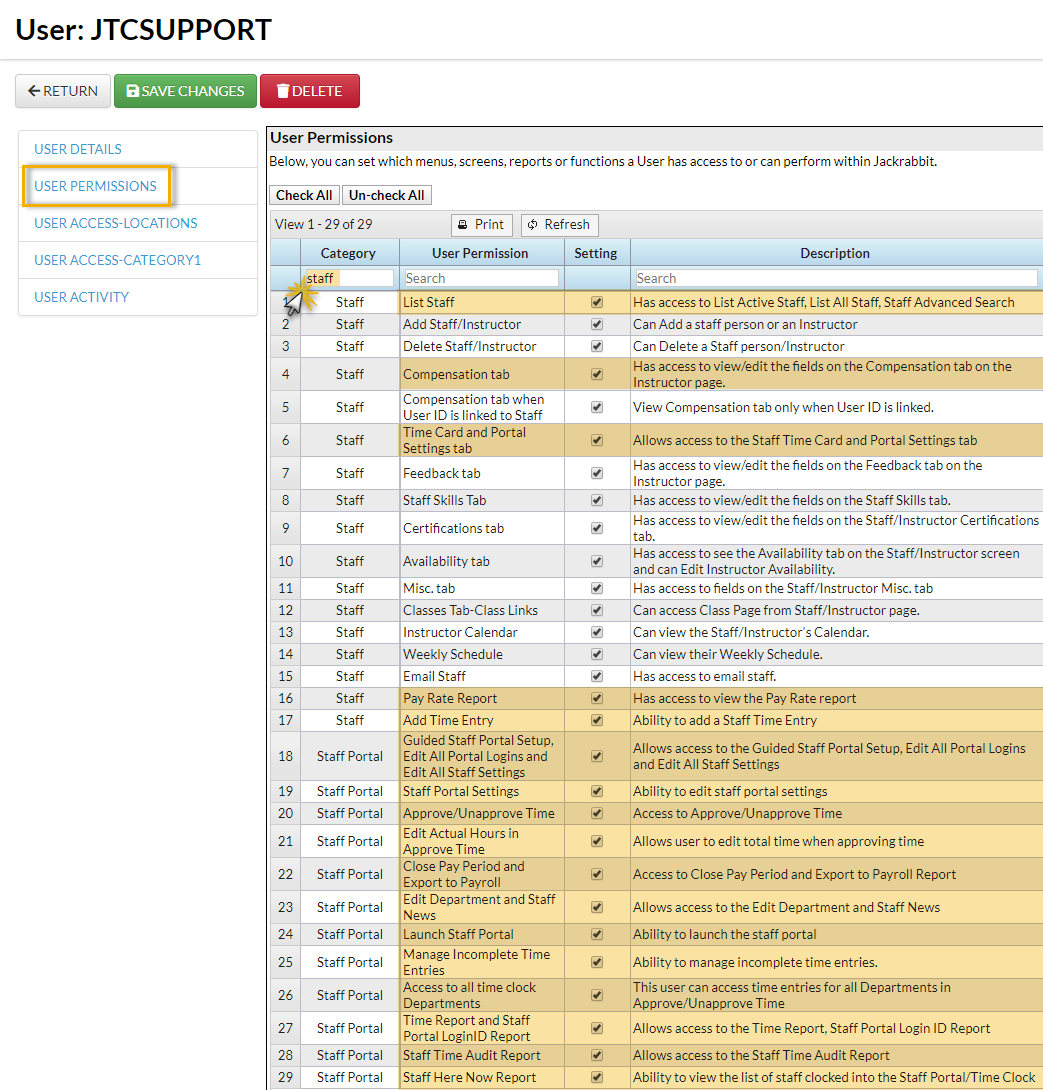Screen dimensions: 1043x1090
Task: Uncheck the Staff Portal Settings permission
Action: coord(597,791)
